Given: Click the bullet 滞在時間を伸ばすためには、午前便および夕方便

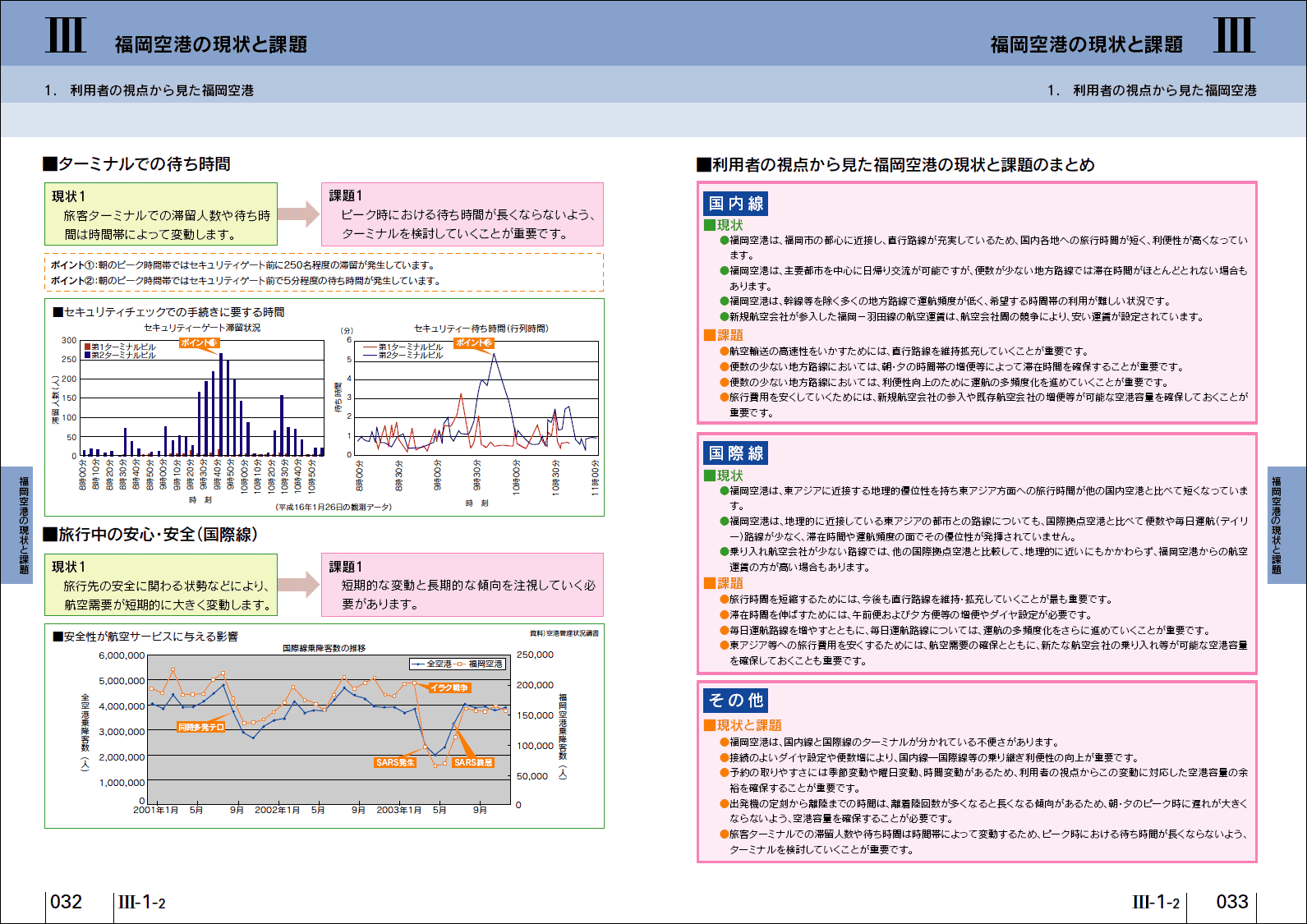Looking at the screenshot, I should tap(905, 615).
